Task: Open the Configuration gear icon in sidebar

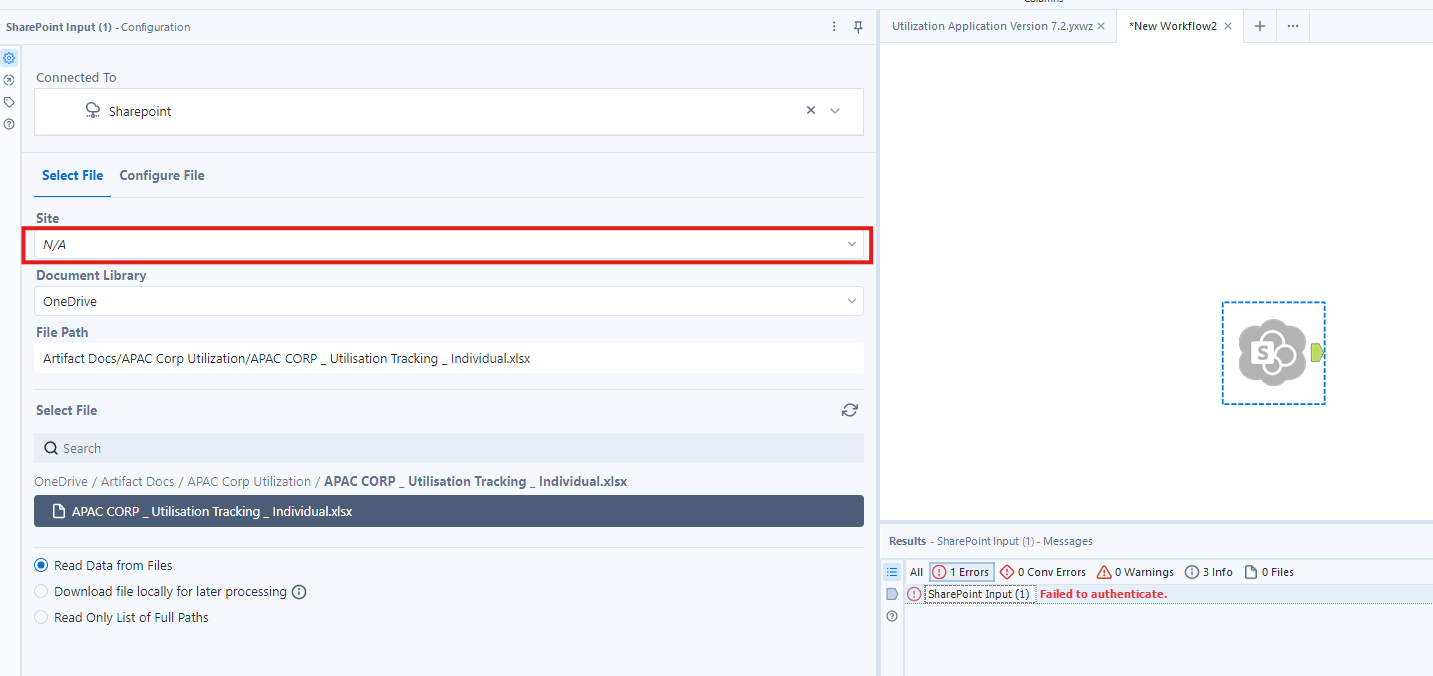Action: pos(9,58)
